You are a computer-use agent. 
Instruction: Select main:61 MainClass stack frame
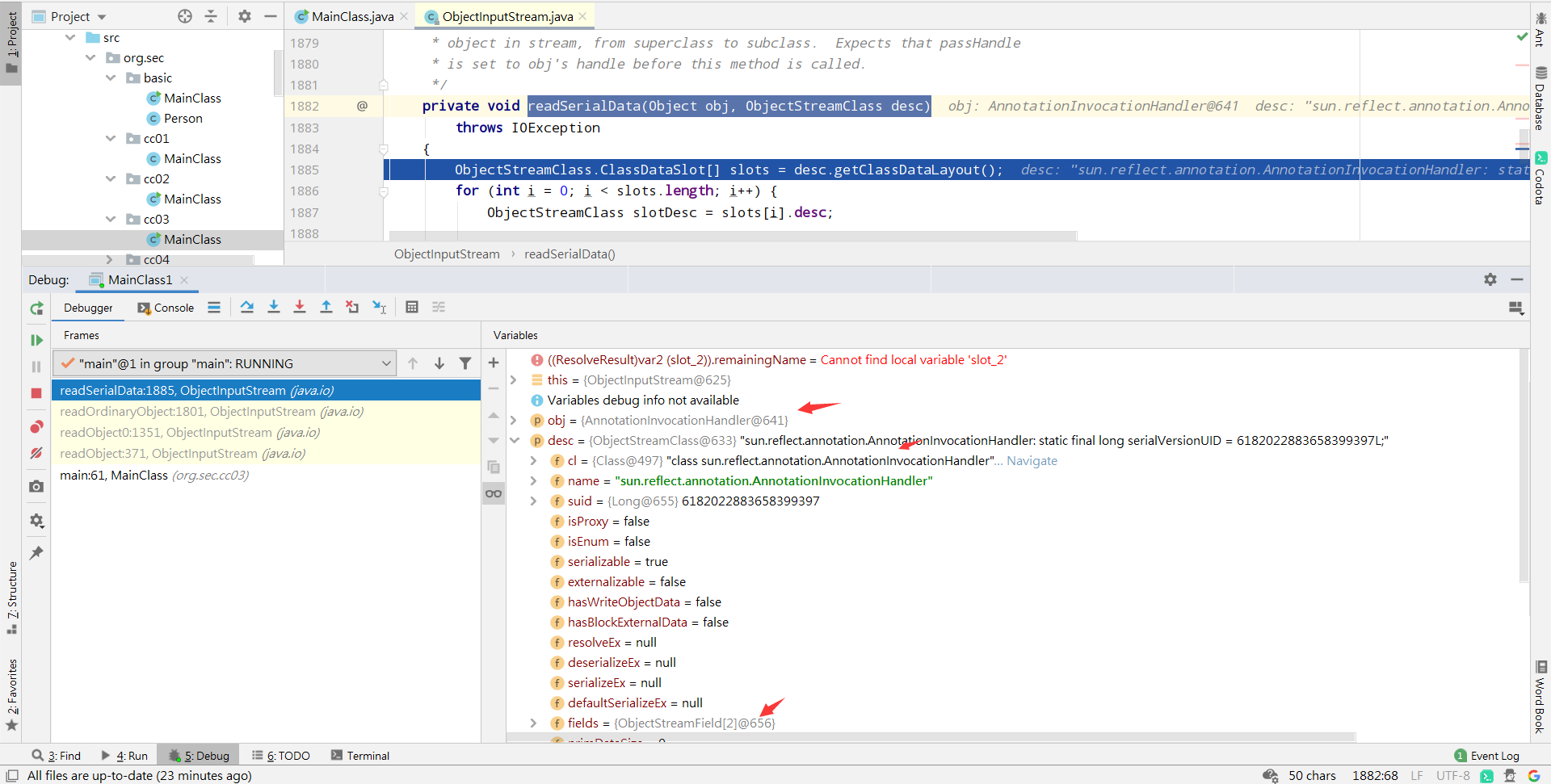266,475
